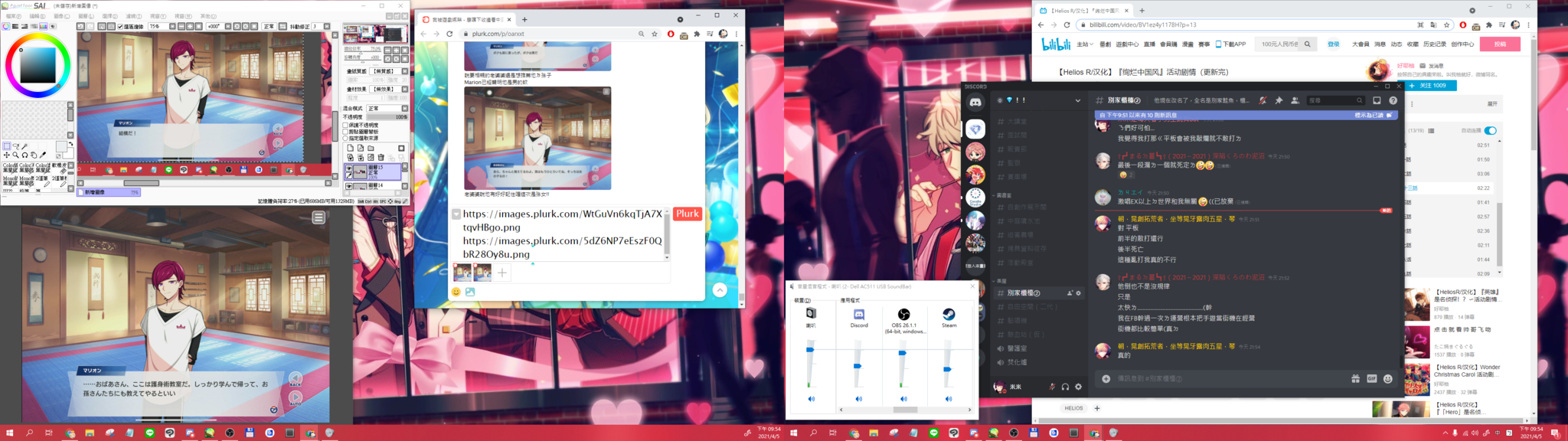Select the zoom magnifier tool in SAI
The image size is (1568, 441).
(16, 155)
